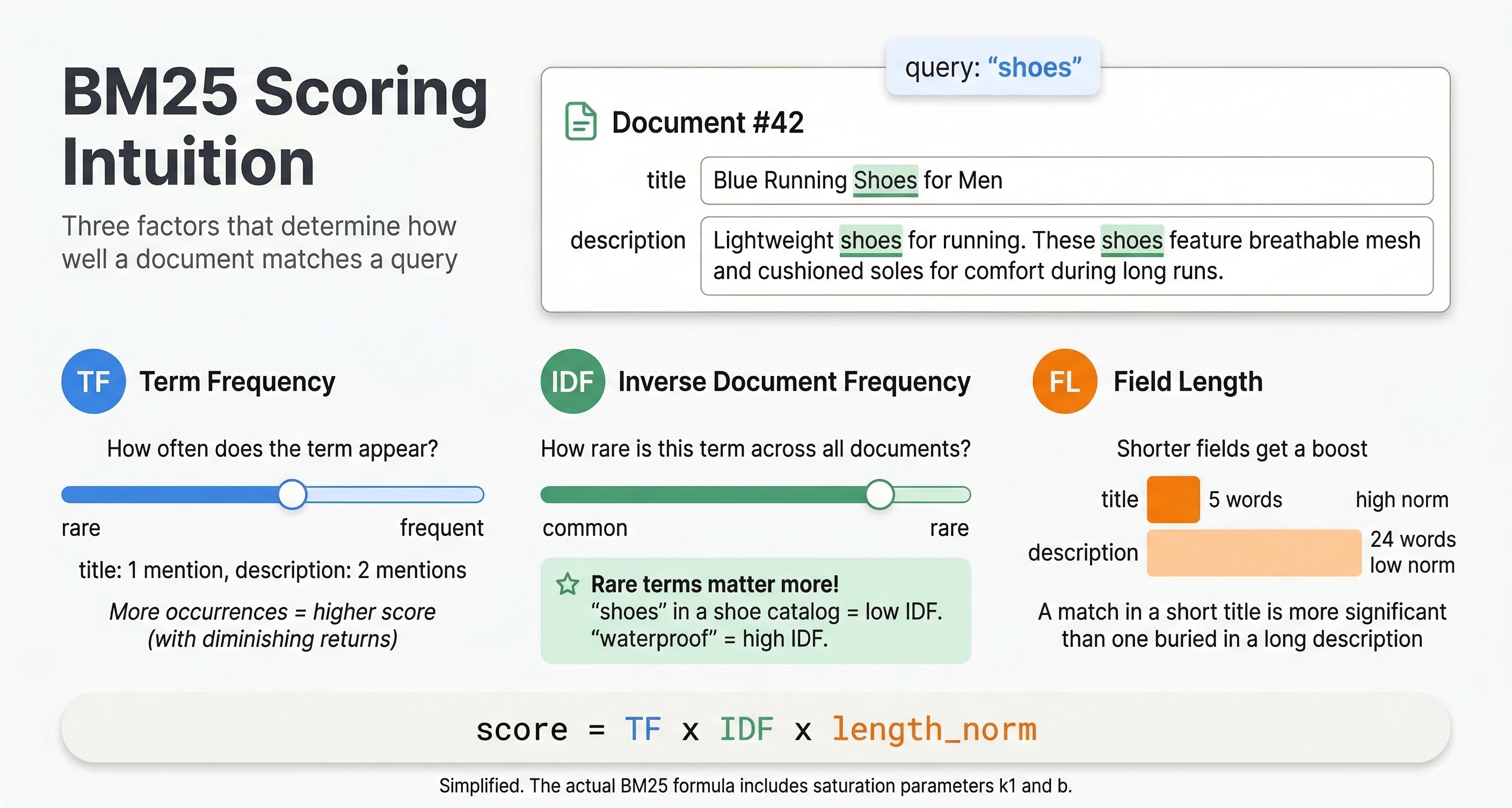
Task: Click the small orange title length bar
Action: click(1173, 499)
